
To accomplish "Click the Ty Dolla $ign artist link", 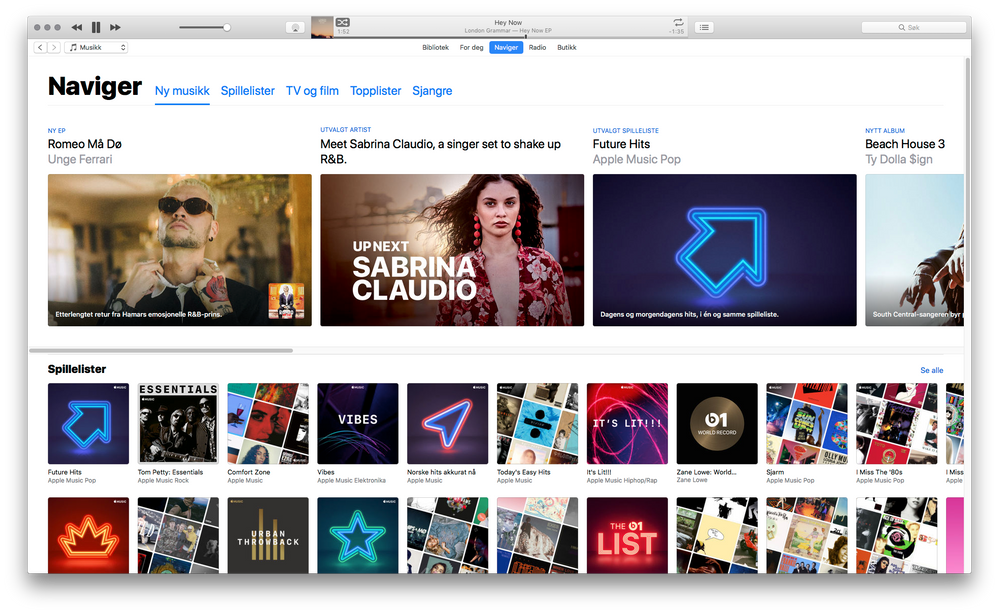I will (x=899, y=159).
